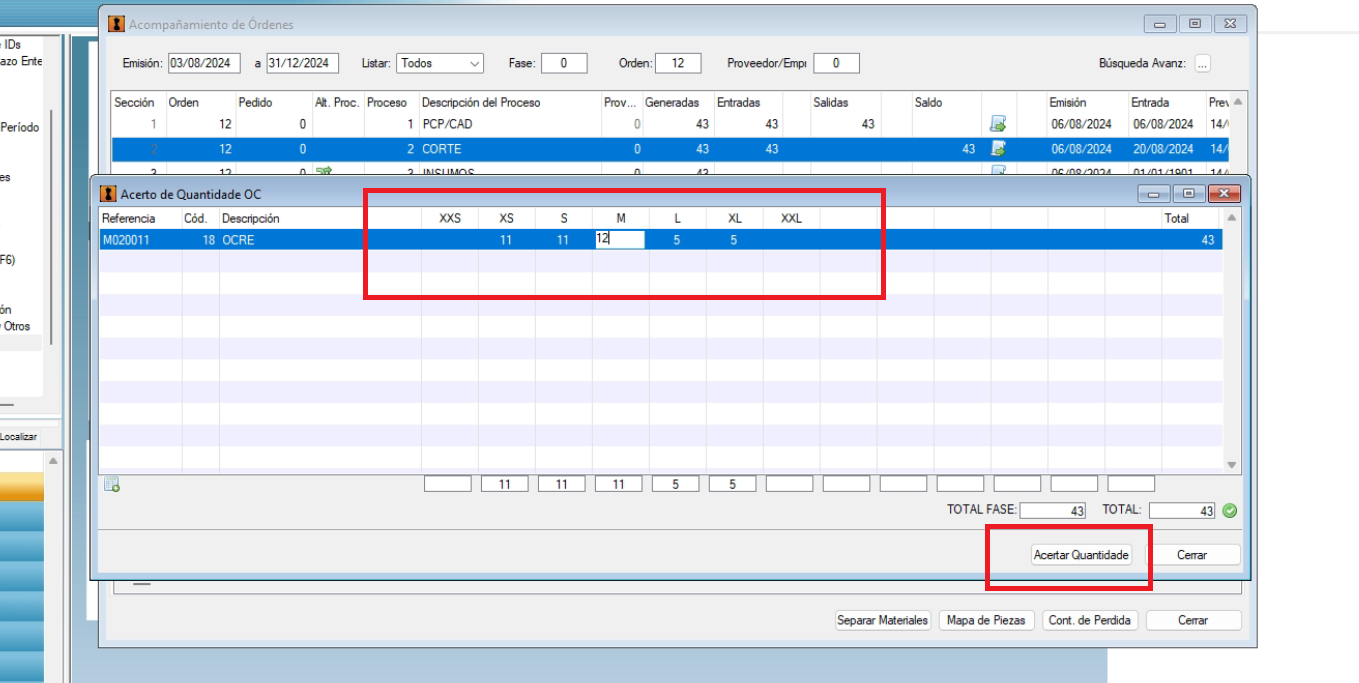Viewport: 1359px width, 683px height.
Task: Click the XXL size column header
Action: 791,218
